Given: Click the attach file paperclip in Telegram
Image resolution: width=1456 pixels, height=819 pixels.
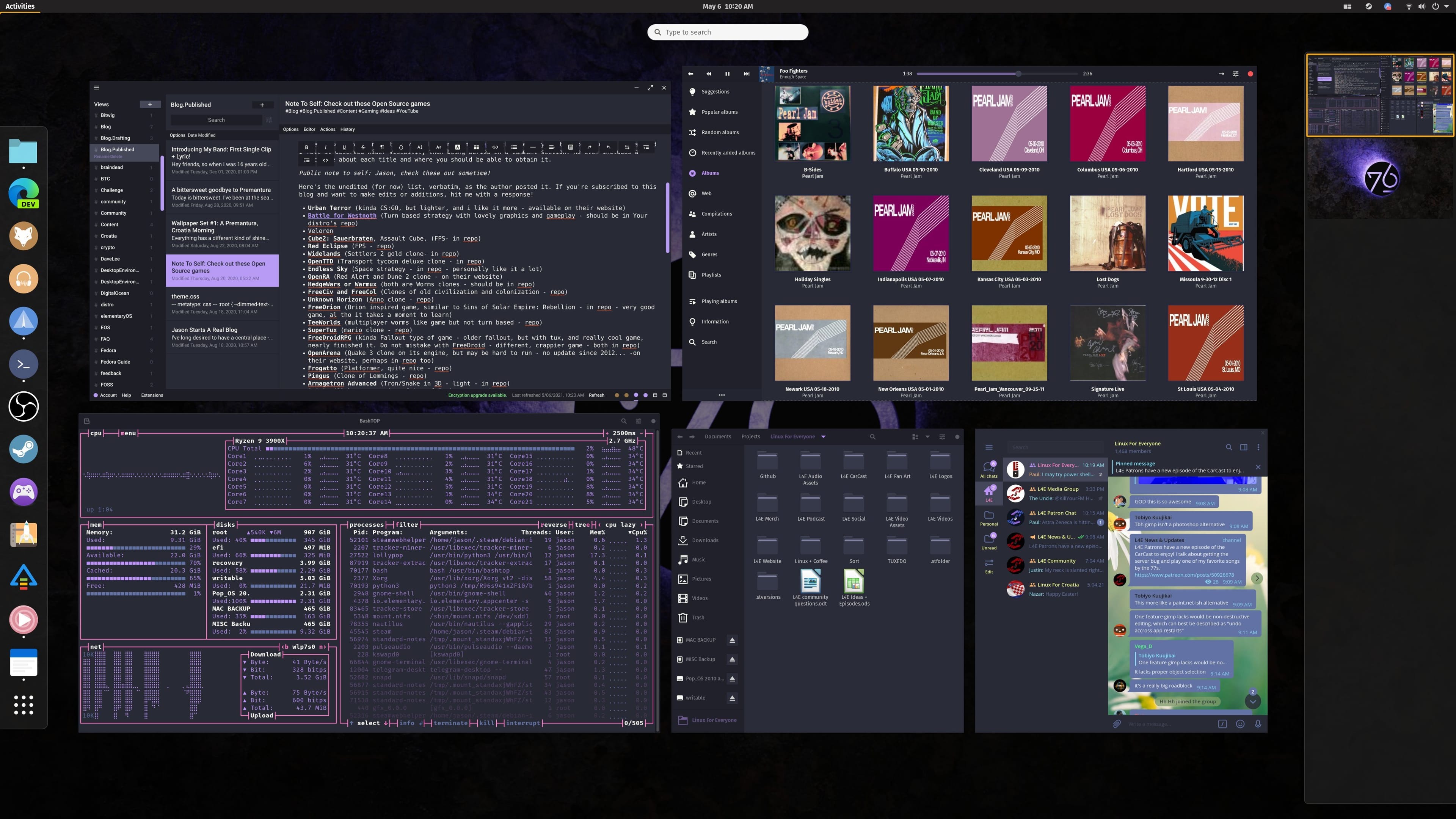Looking at the screenshot, I should pos(1117,723).
